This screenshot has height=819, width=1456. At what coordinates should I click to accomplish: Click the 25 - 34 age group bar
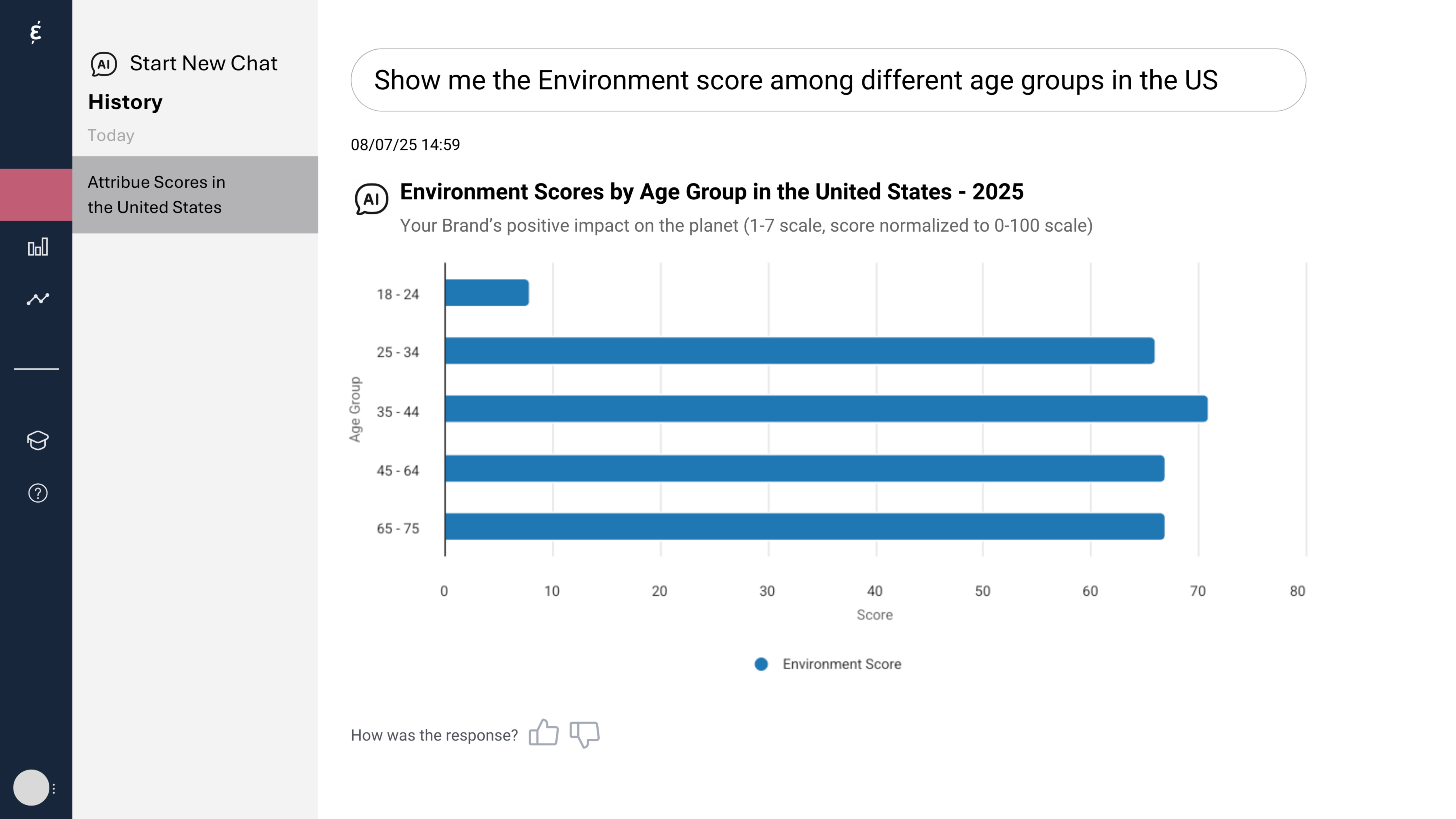click(x=799, y=350)
